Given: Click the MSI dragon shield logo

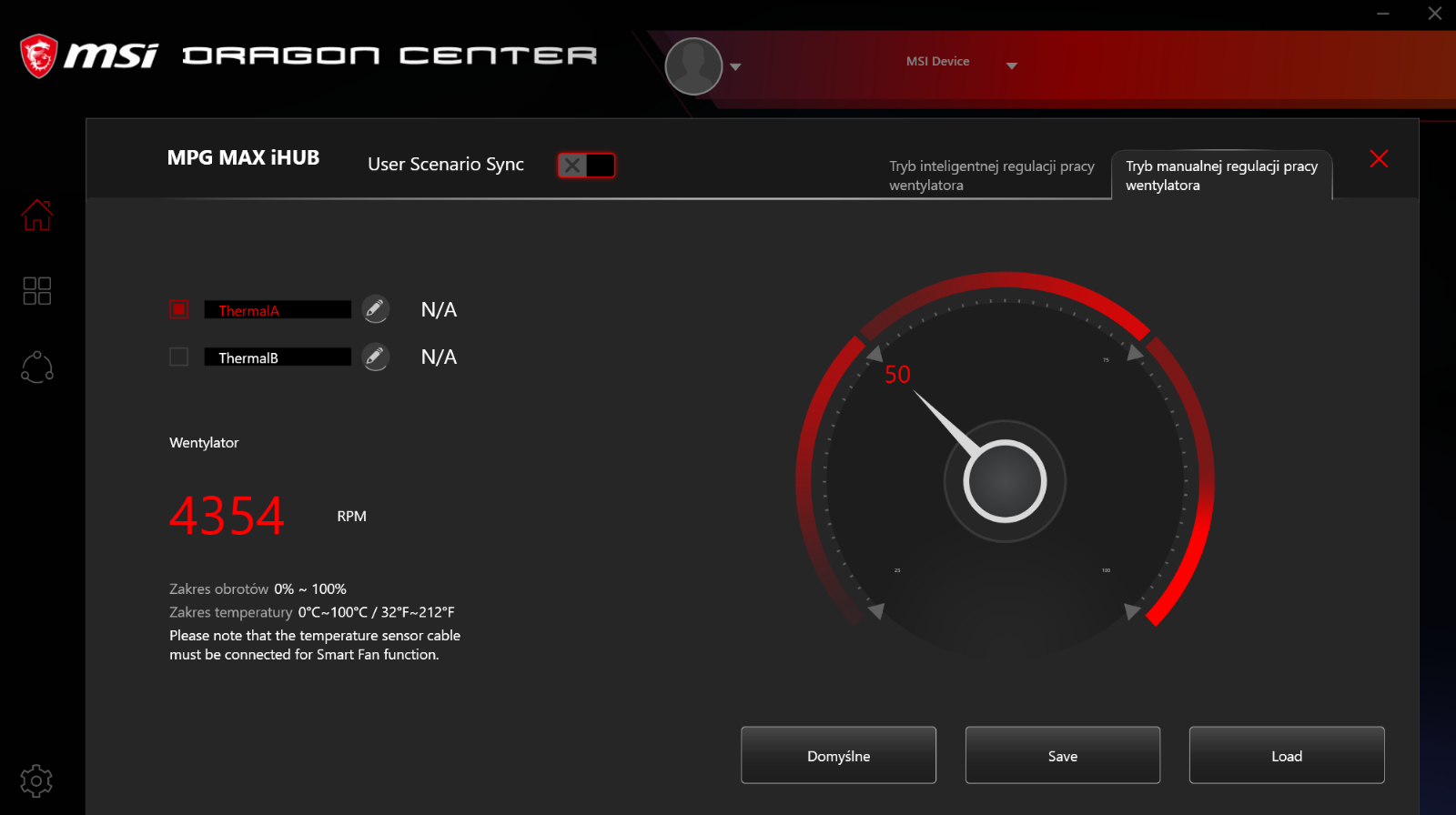Looking at the screenshot, I should click(39, 56).
